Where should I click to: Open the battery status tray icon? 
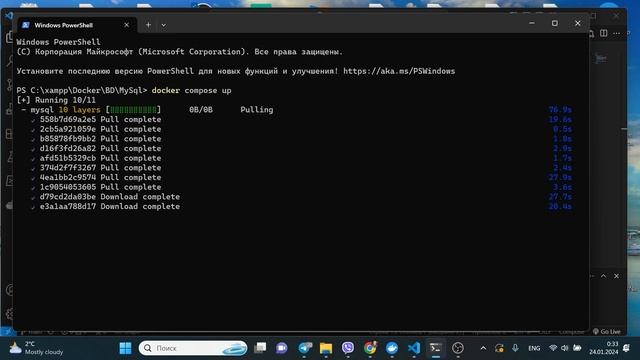[x=577, y=348]
